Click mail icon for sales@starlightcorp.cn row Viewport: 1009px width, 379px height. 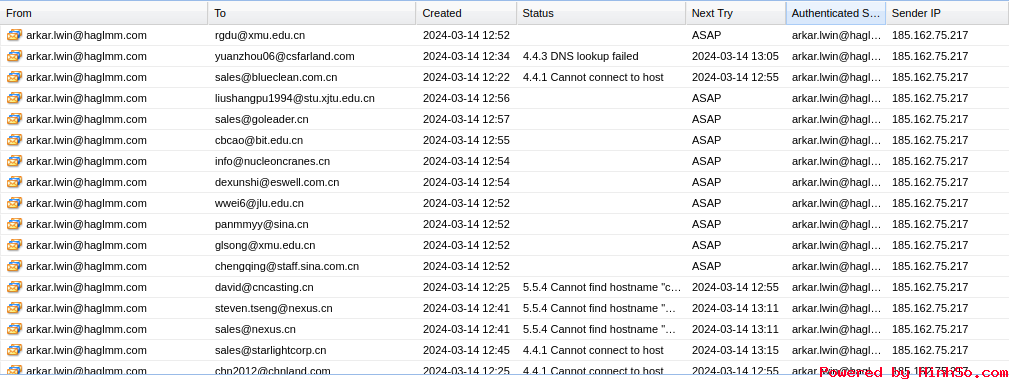point(14,350)
